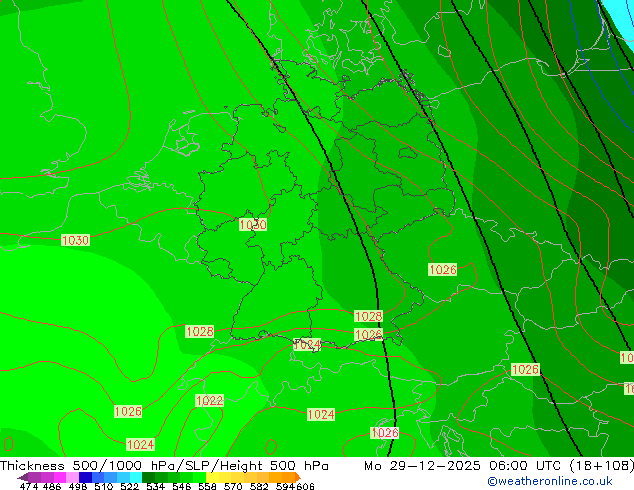
Task: Click the map title 'Thickness 500/1000 hPa/SLP/Height 500 hPa'
Action: click(164, 466)
